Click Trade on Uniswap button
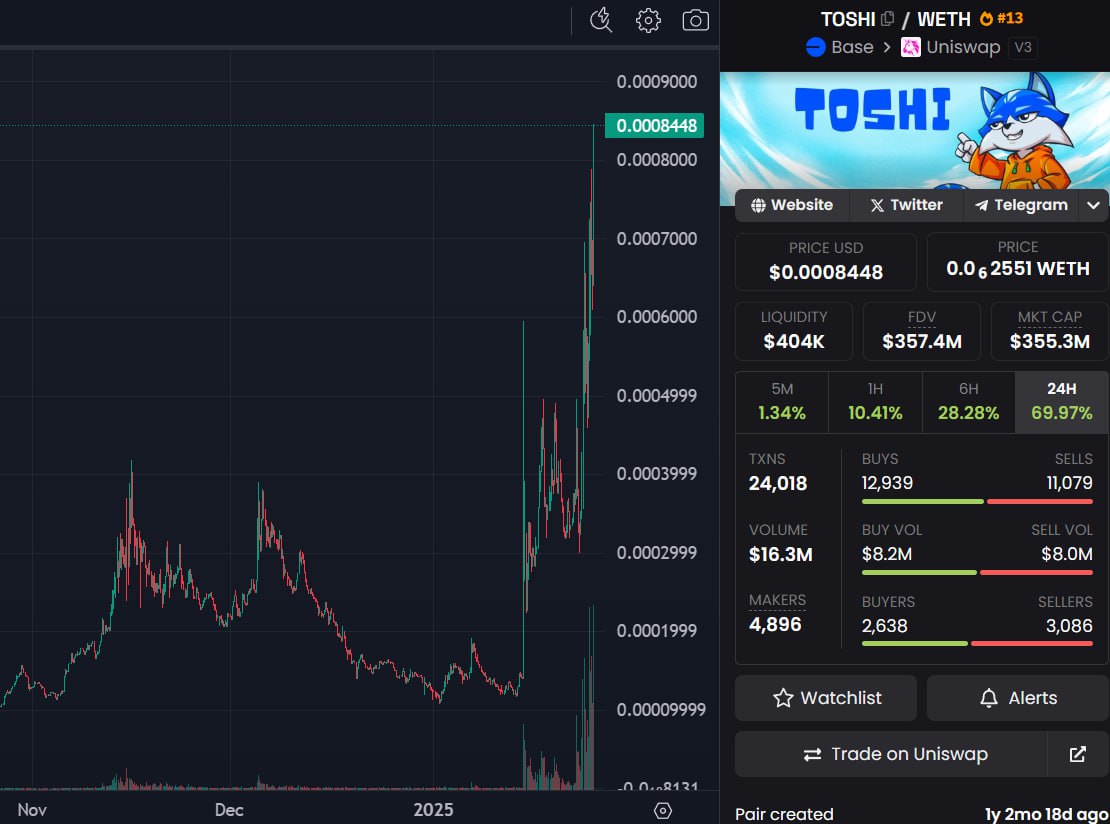The width and height of the screenshot is (1110, 824). (891, 754)
